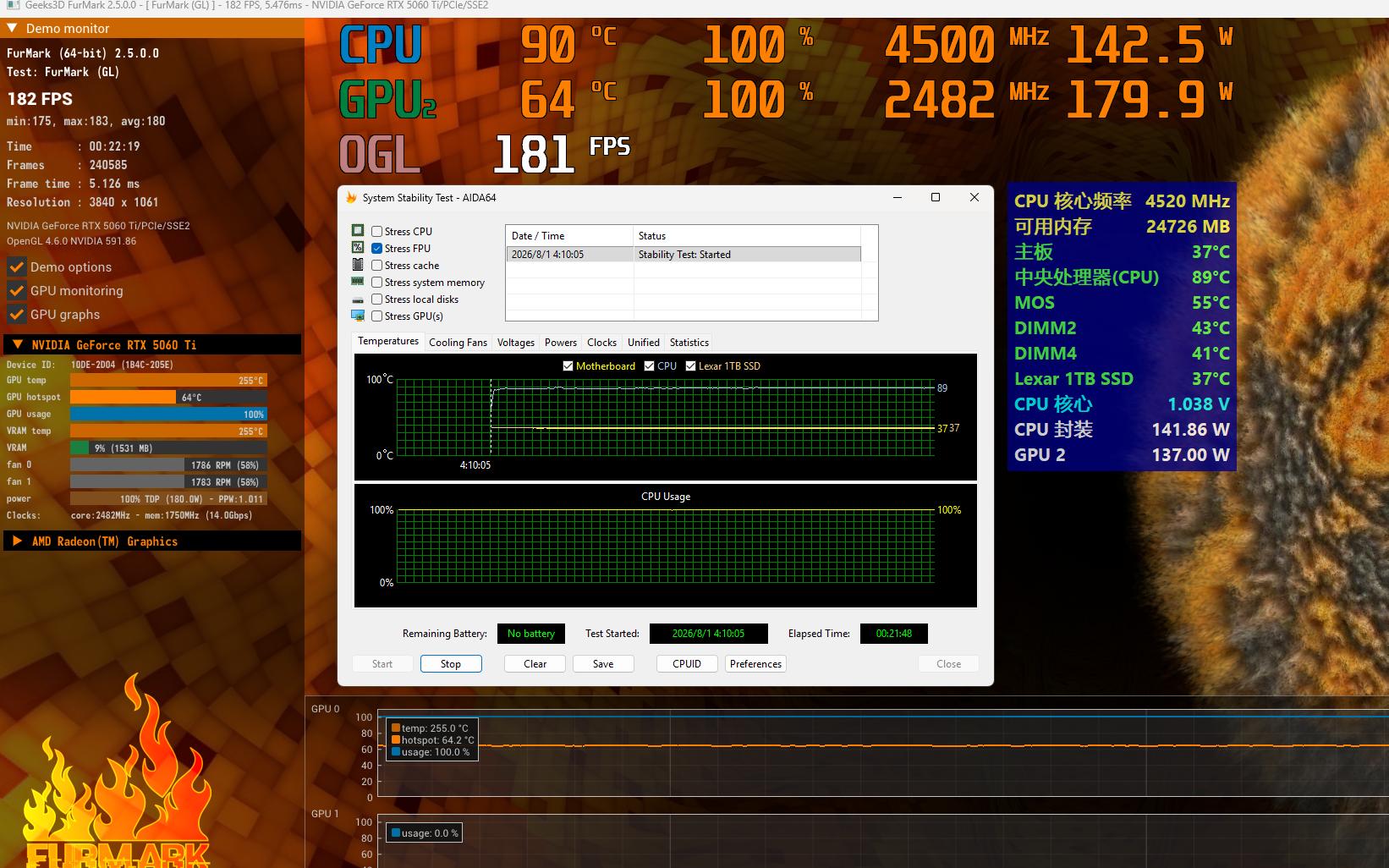Viewport: 1389px width, 868px height.
Task: Click the GPU usage 100% bar
Action: (x=168, y=414)
